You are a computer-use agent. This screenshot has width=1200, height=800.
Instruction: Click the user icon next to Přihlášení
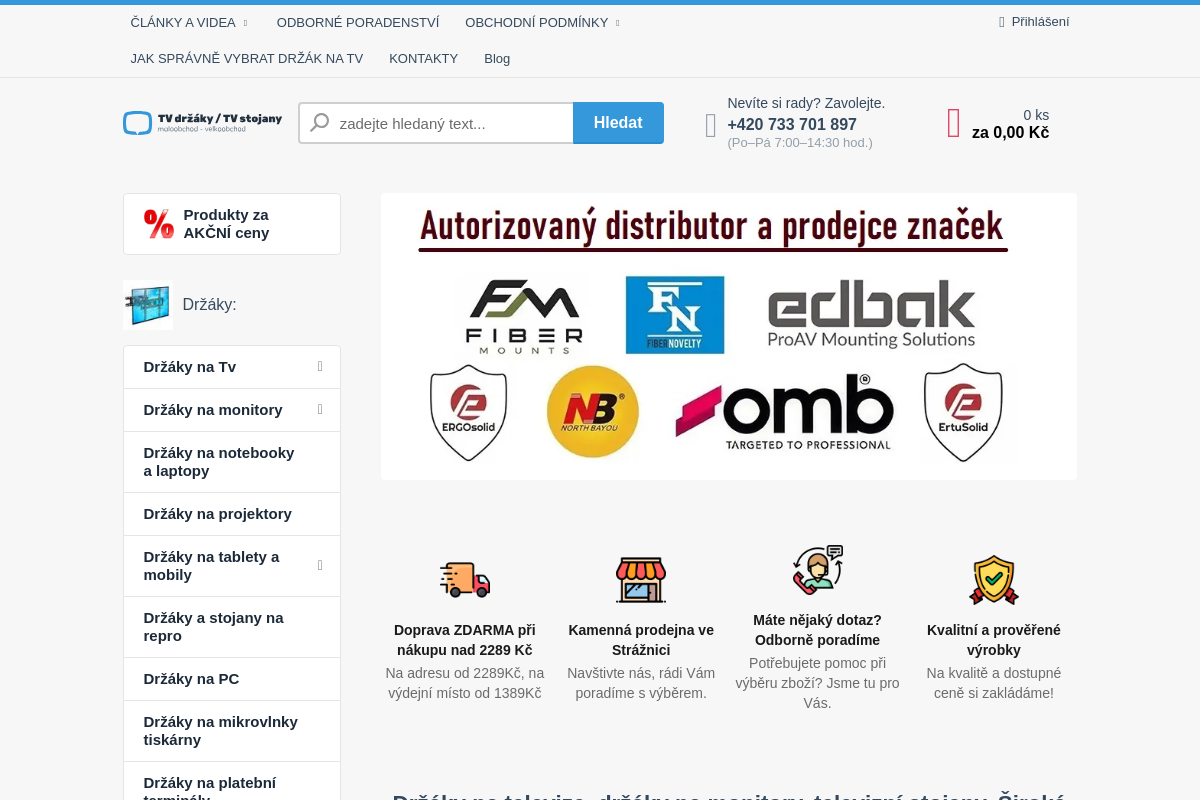coord(1002,22)
